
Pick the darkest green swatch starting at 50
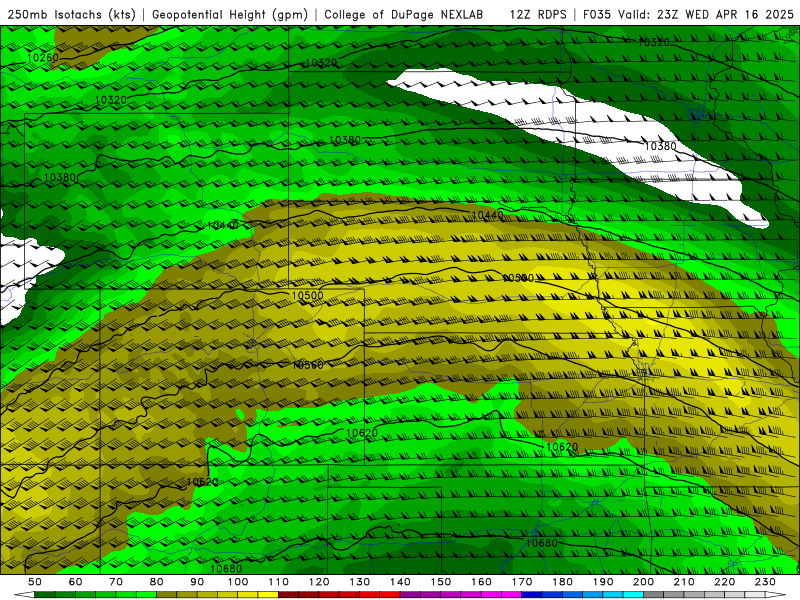coord(44,595)
